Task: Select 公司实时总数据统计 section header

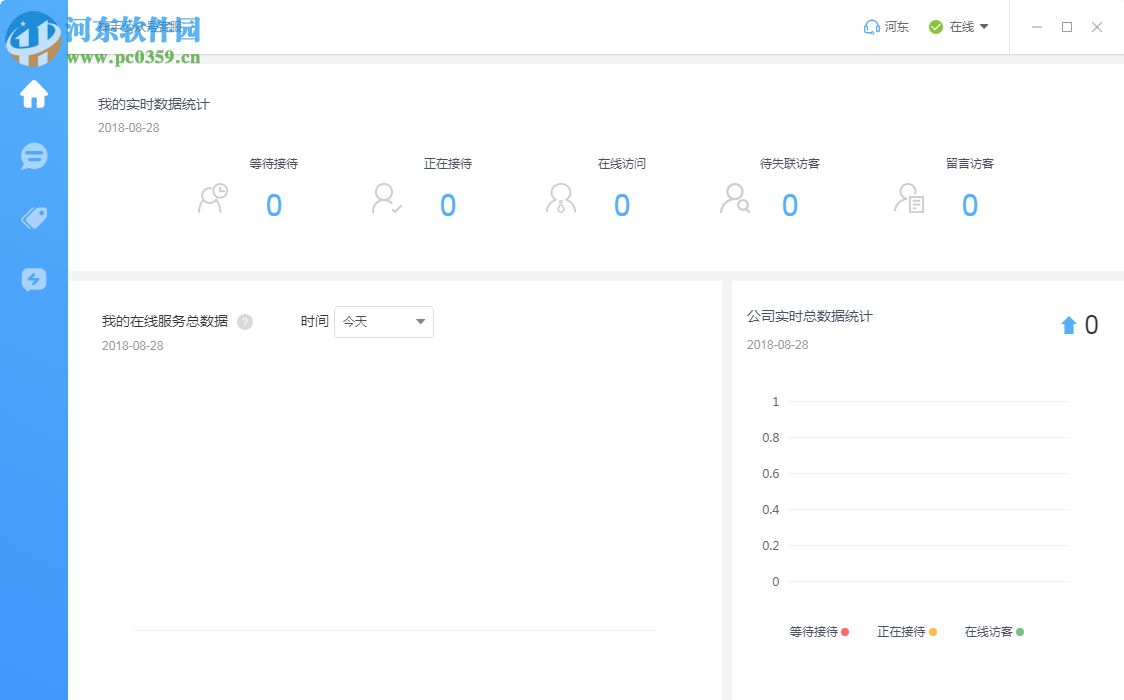Action: click(x=808, y=316)
